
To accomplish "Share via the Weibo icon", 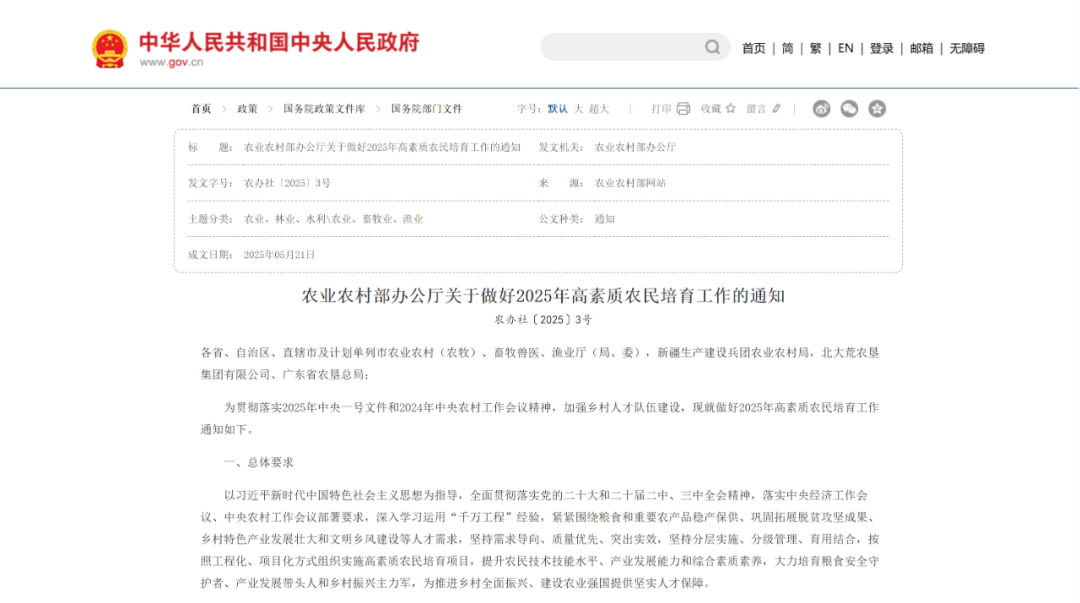I will pyautogui.click(x=821, y=109).
